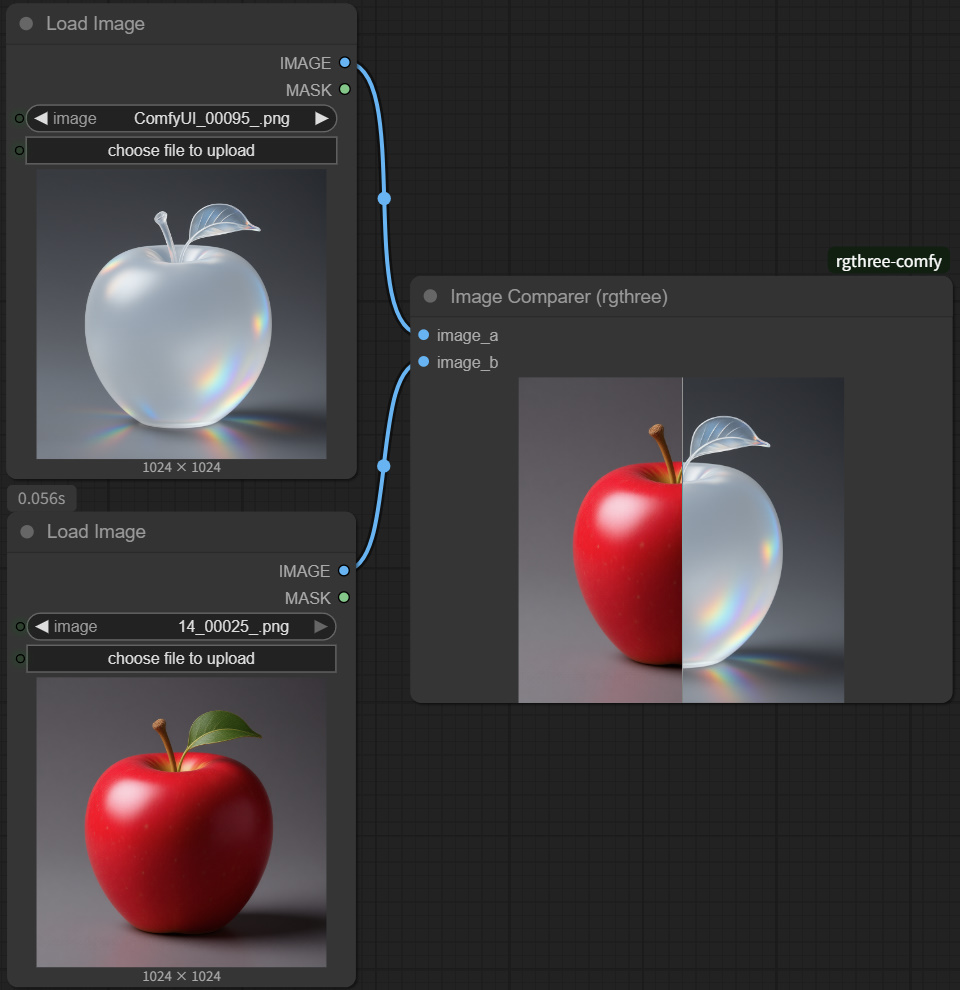The image size is (960, 990).
Task: Open the ComfyUI_00095_.png image dropdown
Action: 181,118
